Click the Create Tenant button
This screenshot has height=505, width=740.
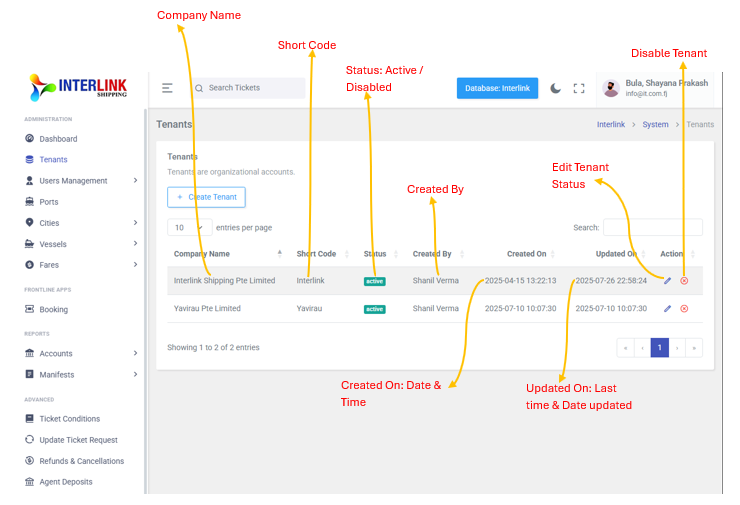pos(206,197)
